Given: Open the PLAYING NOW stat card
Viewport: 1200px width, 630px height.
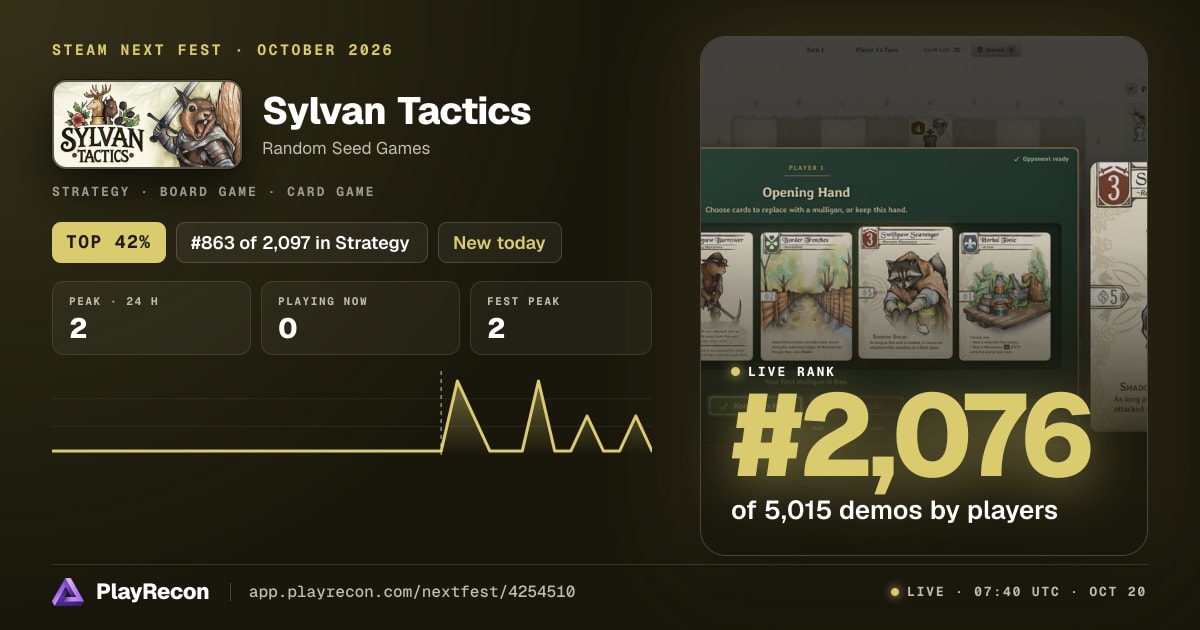Looking at the screenshot, I should tap(360, 318).
